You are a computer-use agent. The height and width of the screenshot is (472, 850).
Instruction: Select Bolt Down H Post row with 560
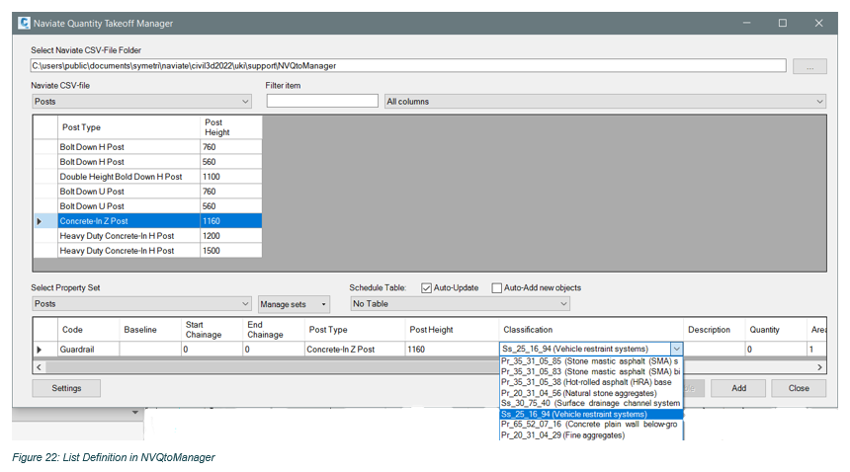click(147, 161)
